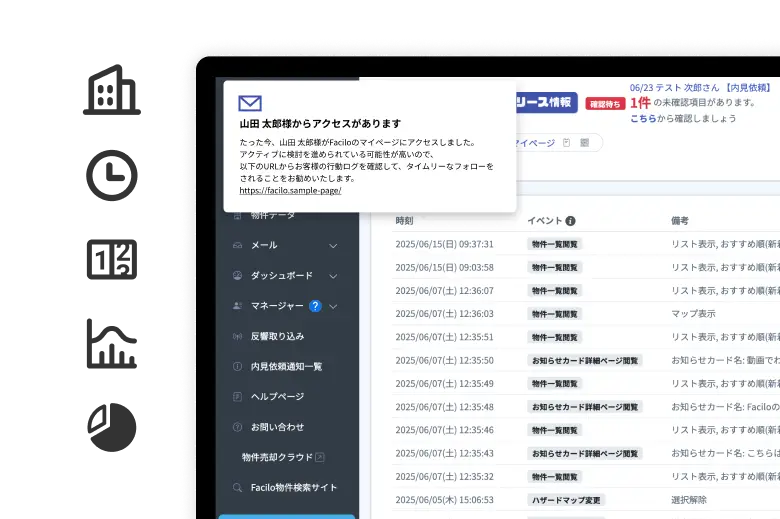Expand the メール sidebar section chevron

[x=333, y=245]
